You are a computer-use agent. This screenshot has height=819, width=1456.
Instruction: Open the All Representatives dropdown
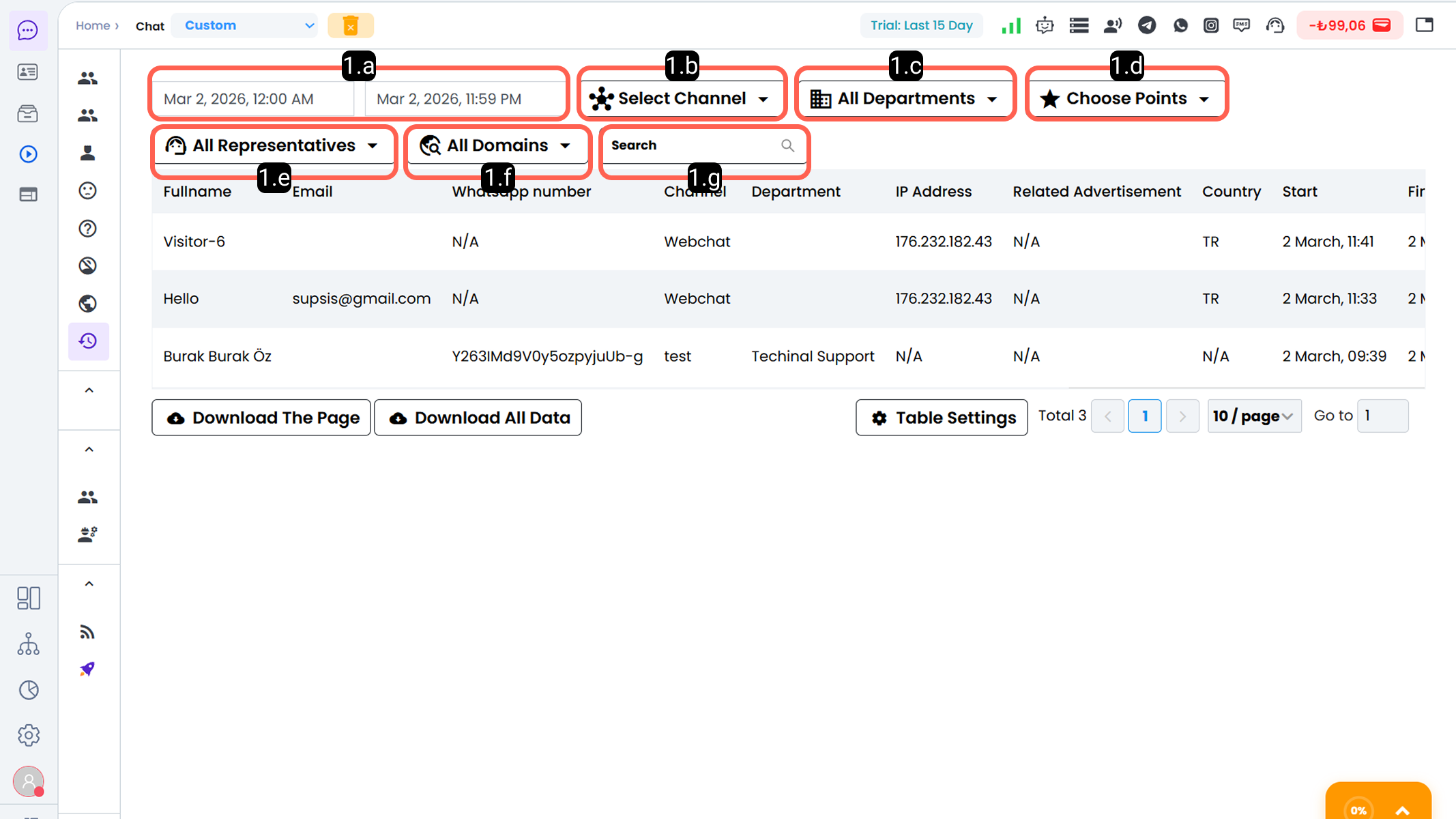click(x=273, y=145)
